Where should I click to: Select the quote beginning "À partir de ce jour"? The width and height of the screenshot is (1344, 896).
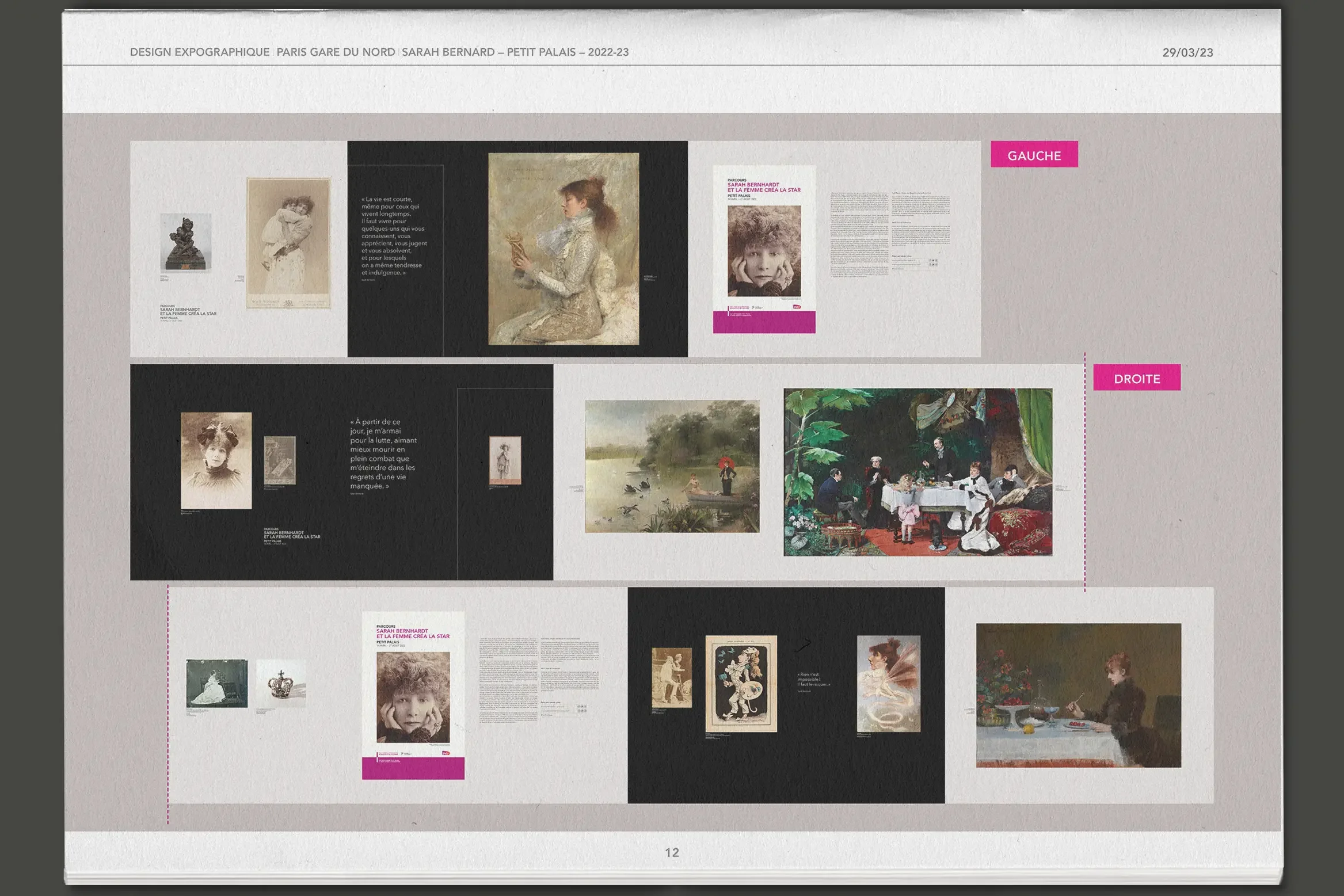[383, 454]
